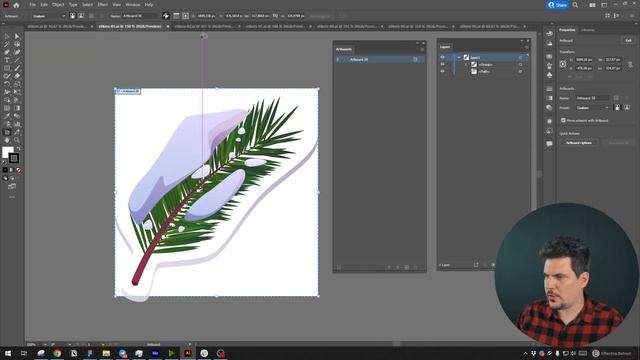Open the Layers panel flyout menu
The height and width of the screenshot is (360, 640).
pos(527,47)
